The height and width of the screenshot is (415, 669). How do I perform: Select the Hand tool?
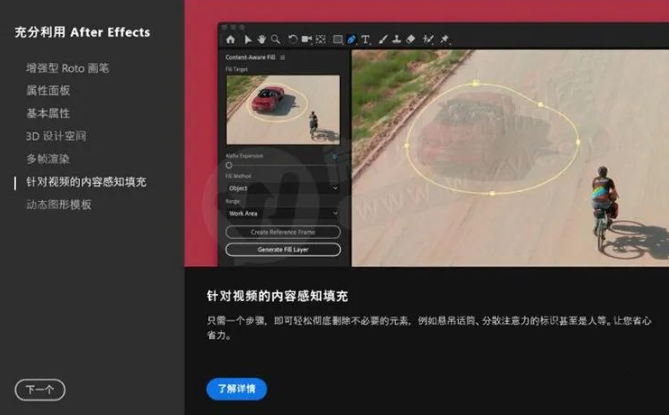click(x=261, y=40)
